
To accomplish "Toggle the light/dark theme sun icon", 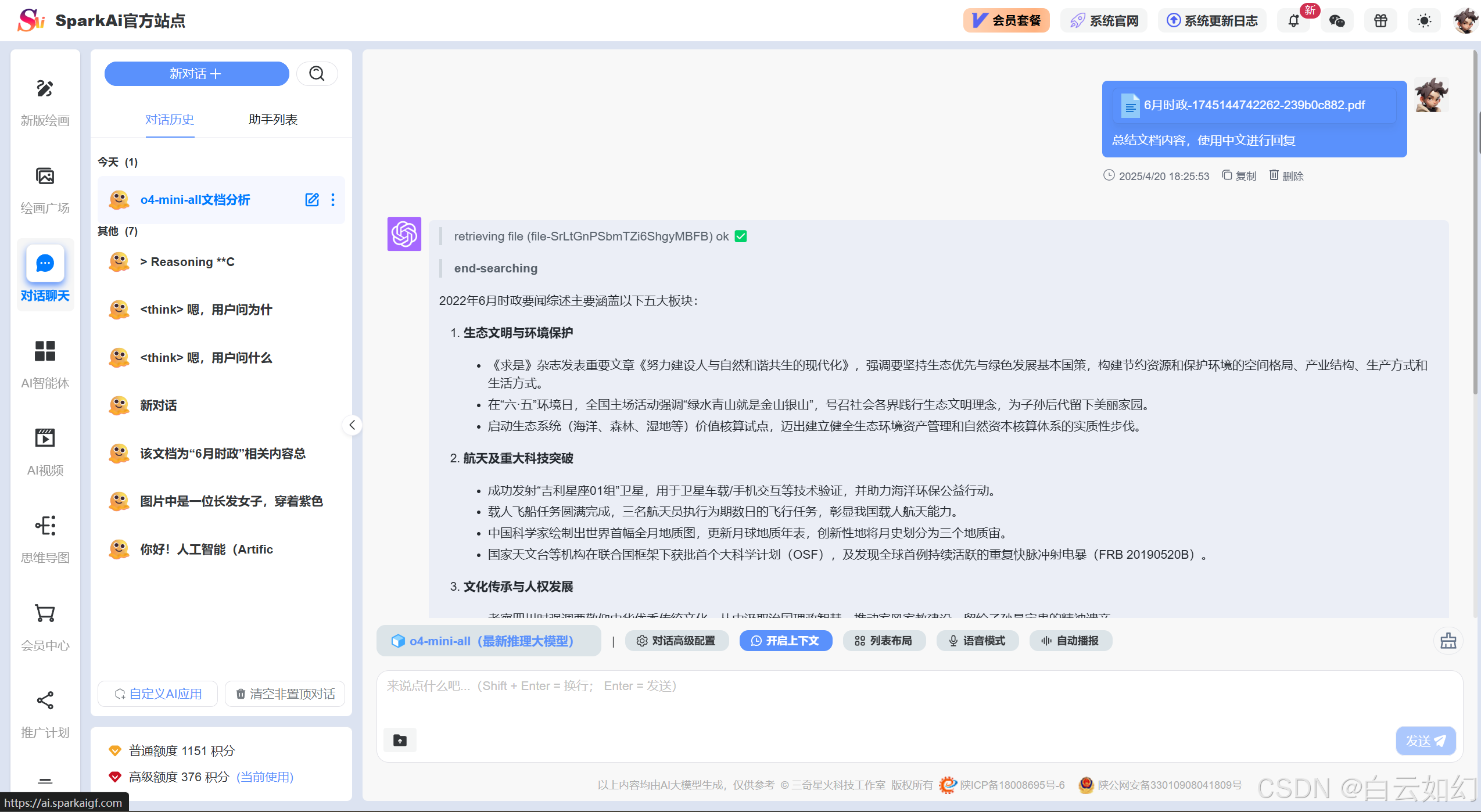I will [1423, 21].
